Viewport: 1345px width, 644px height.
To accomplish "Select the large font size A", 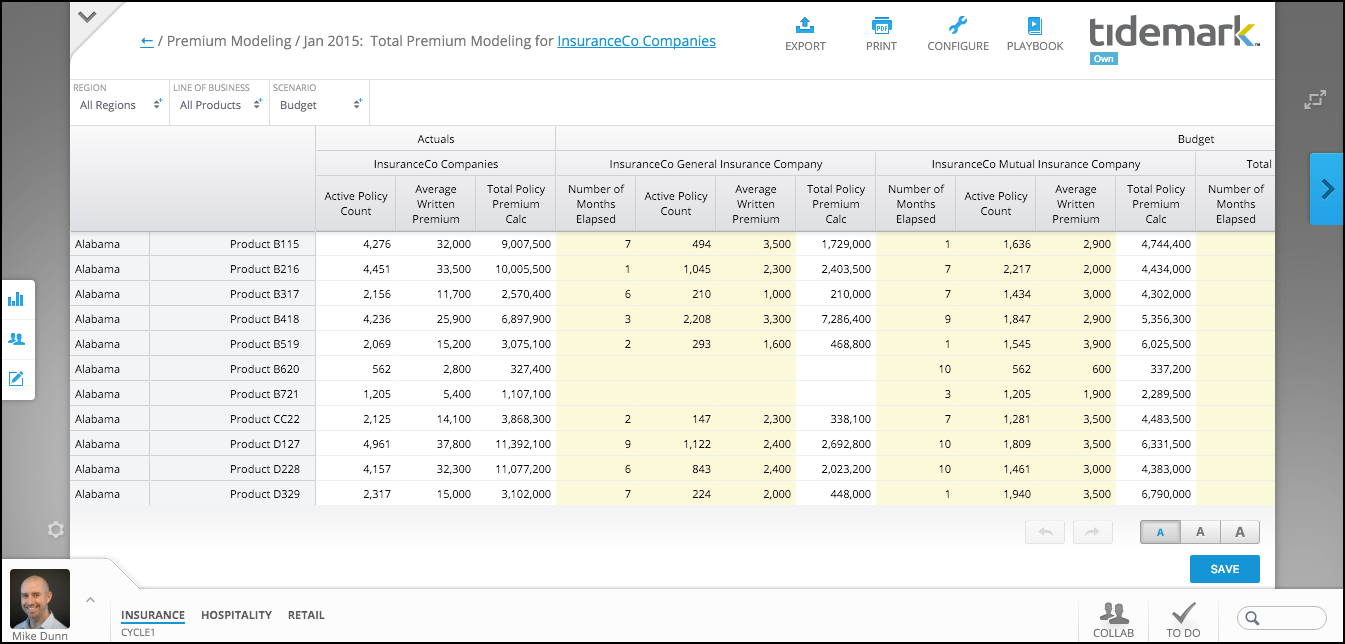I will coord(1240,532).
